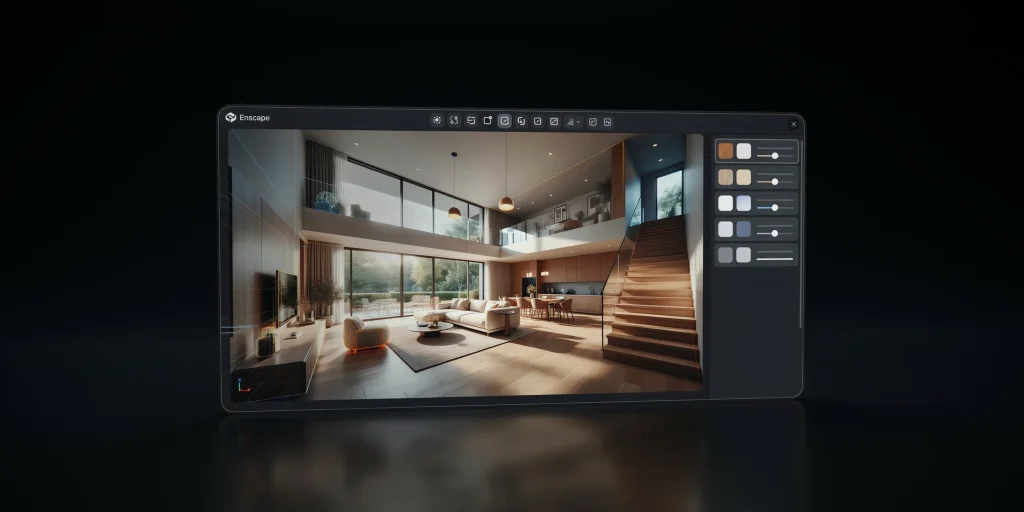Select the dark brown wood material swatch
This screenshot has width=1024, height=512.
pyautogui.click(x=726, y=151)
